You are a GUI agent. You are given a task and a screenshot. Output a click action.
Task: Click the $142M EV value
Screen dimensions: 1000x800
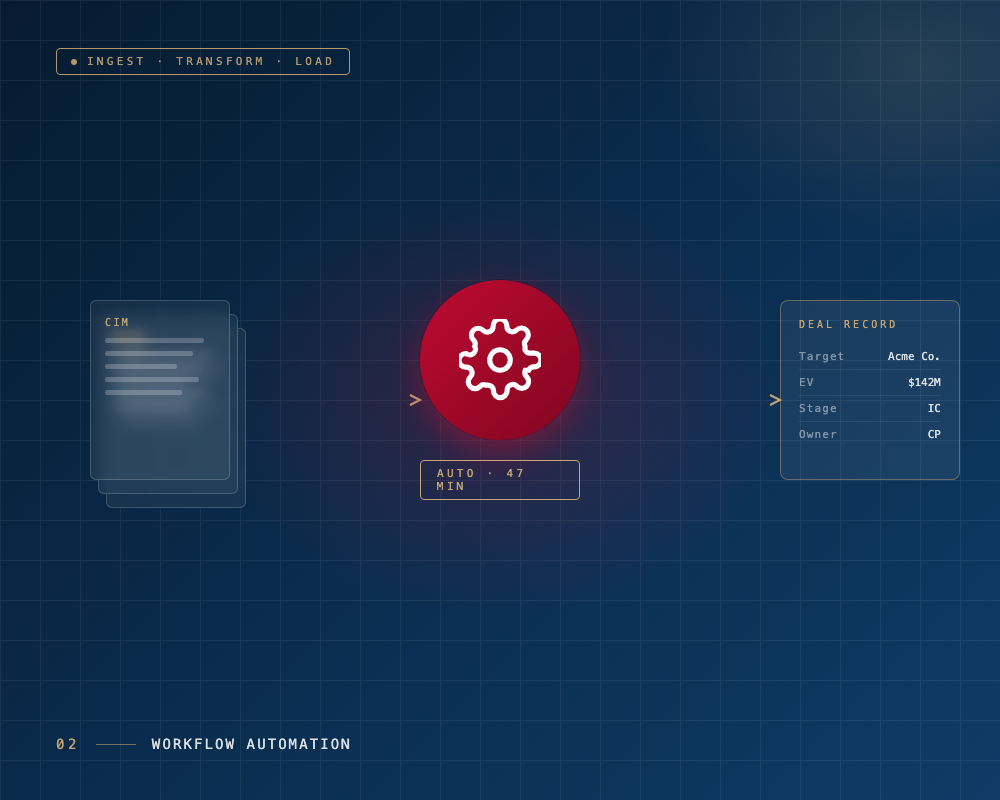924,382
